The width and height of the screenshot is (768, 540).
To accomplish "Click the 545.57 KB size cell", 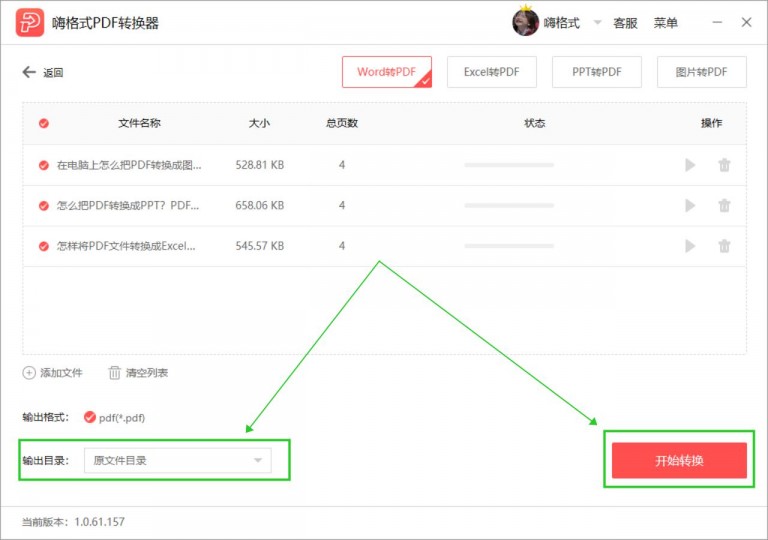I will [260, 246].
